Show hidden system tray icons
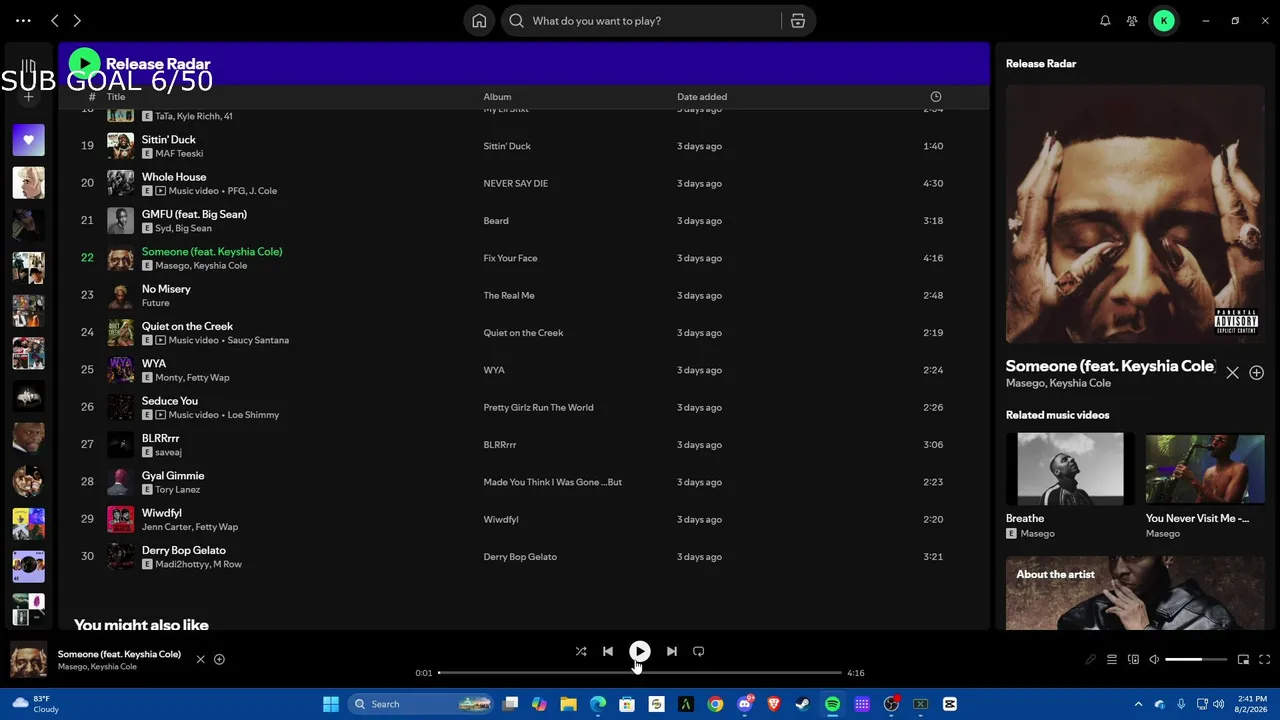The width and height of the screenshot is (1280, 720). point(1138,704)
